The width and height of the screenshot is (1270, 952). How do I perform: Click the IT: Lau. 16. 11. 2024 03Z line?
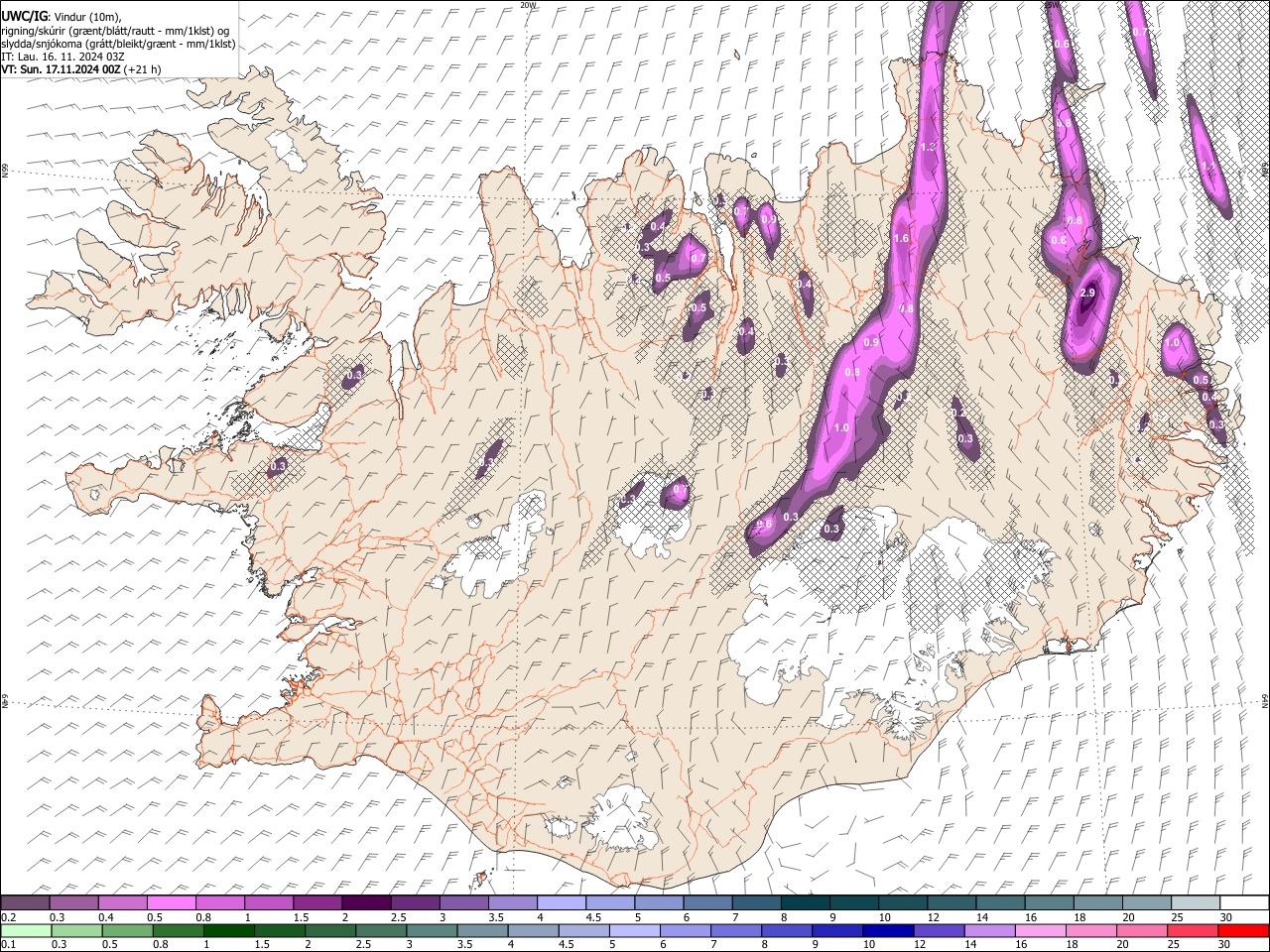pos(63,57)
